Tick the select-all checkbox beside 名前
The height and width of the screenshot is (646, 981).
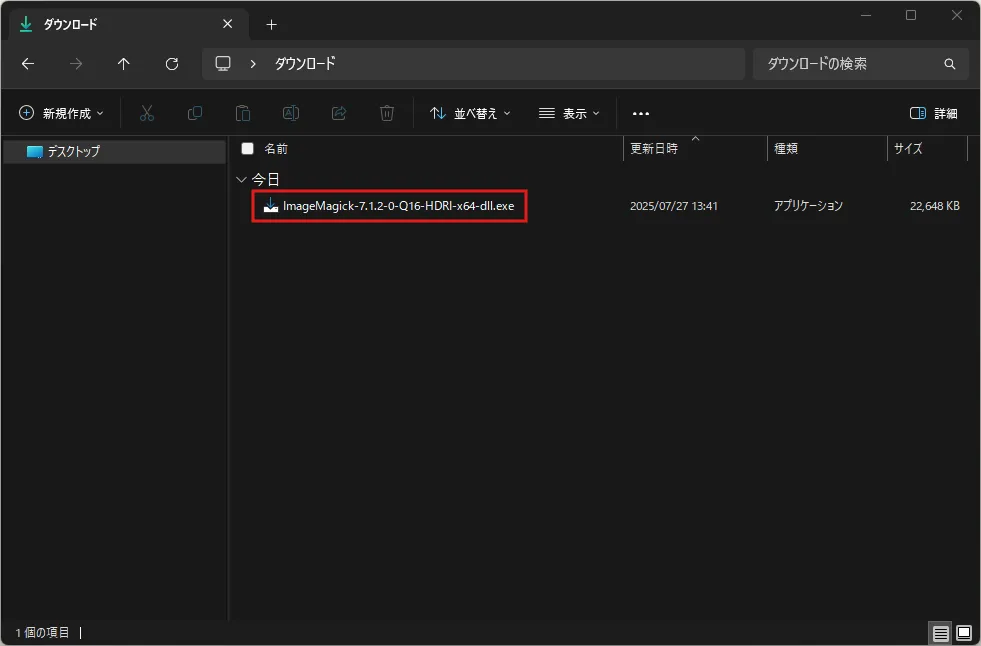[x=248, y=148]
